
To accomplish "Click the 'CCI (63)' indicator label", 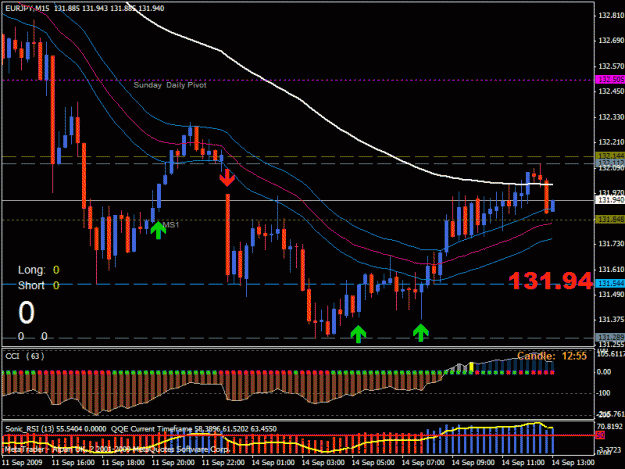I will point(25,356).
